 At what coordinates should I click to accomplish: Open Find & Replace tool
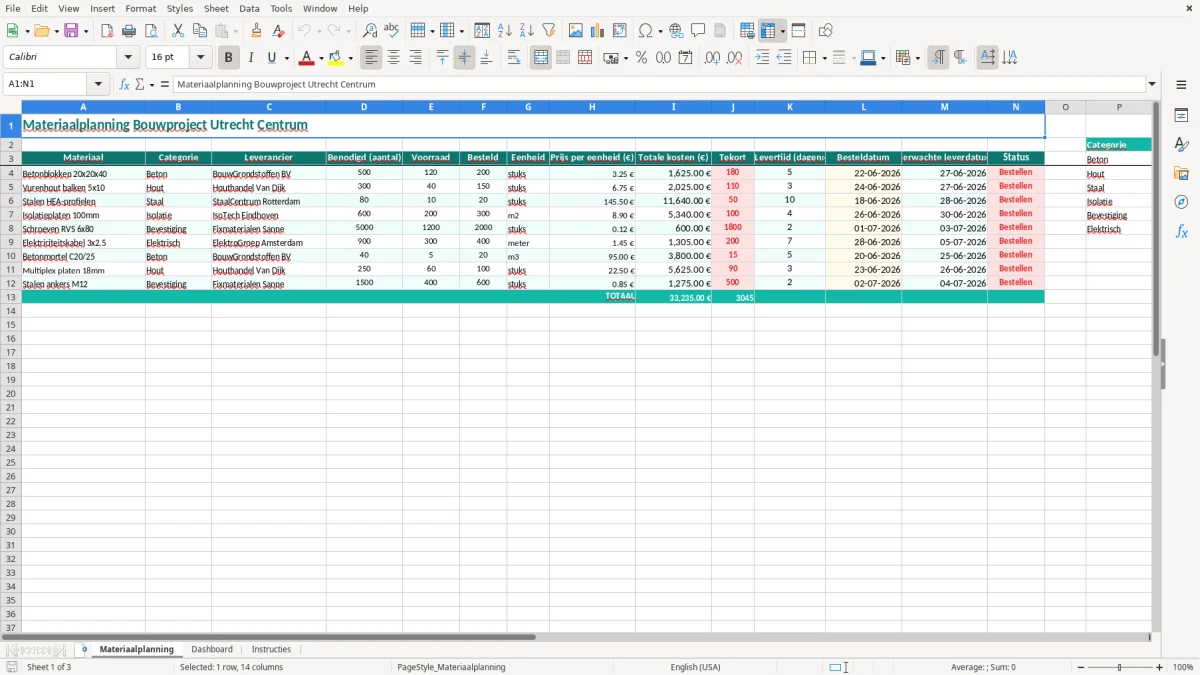tap(370, 31)
